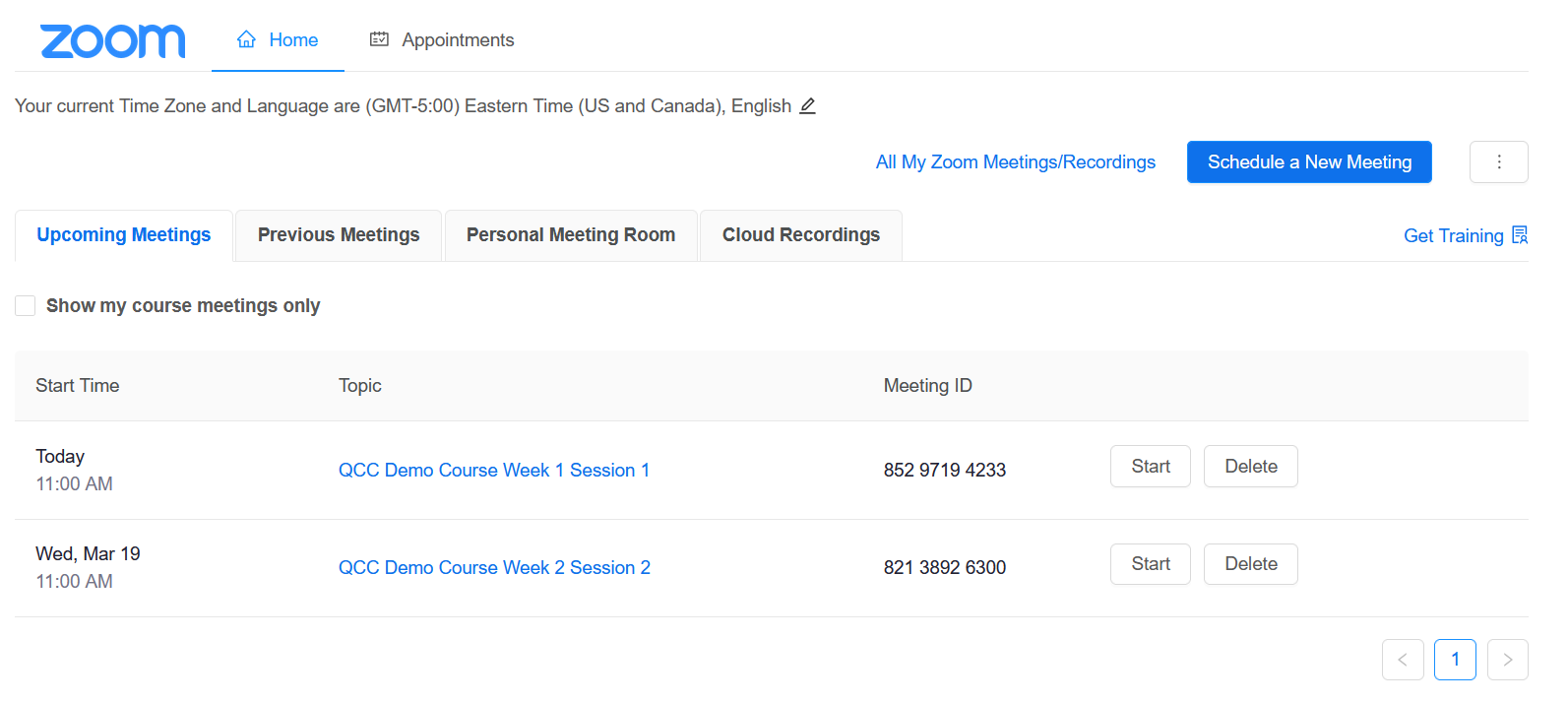The height and width of the screenshot is (702, 1568).
Task: Click Schedule a New Meeting button
Action: point(1309,161)
